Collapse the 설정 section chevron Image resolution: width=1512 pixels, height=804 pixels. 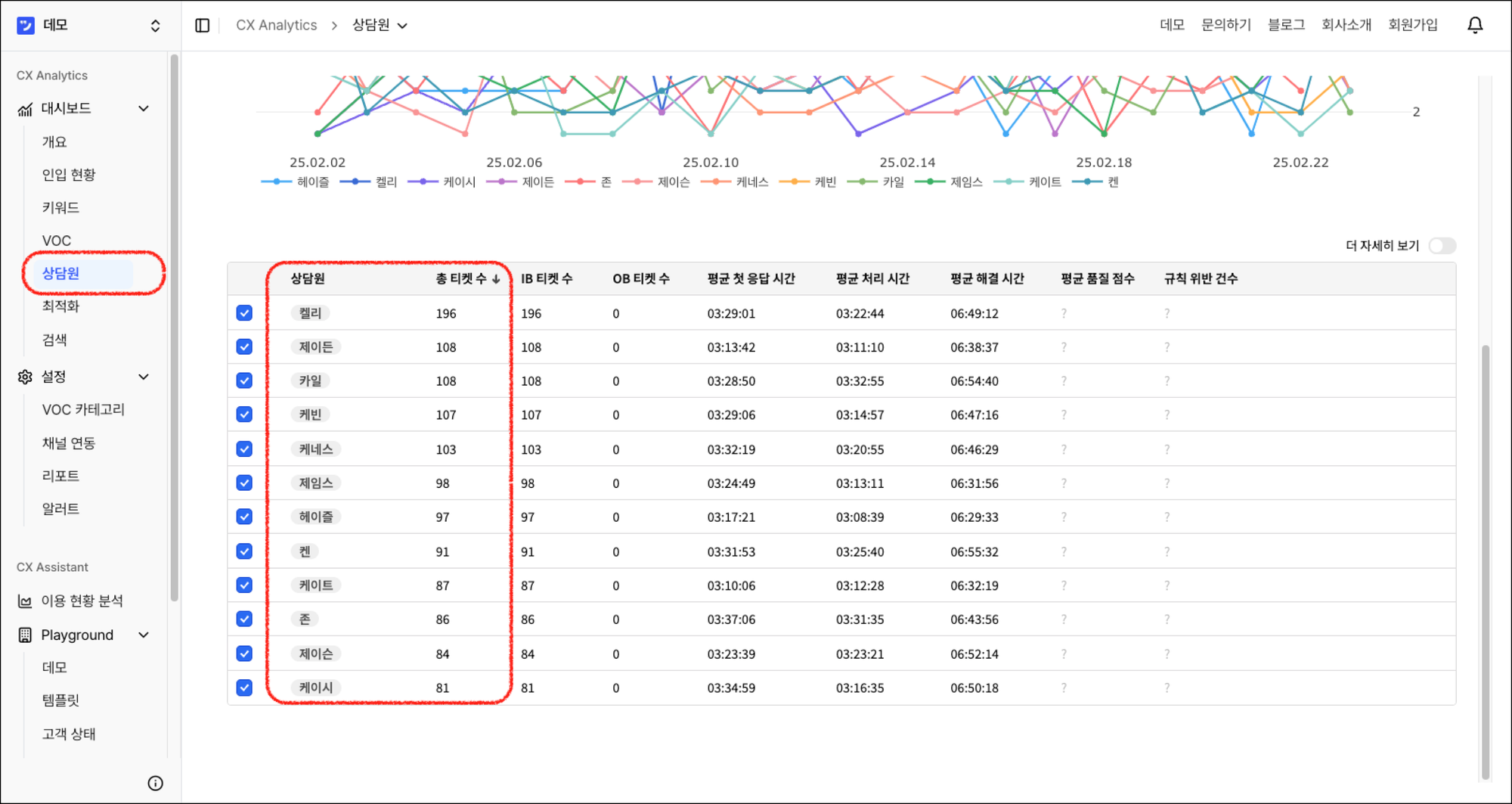143,376
